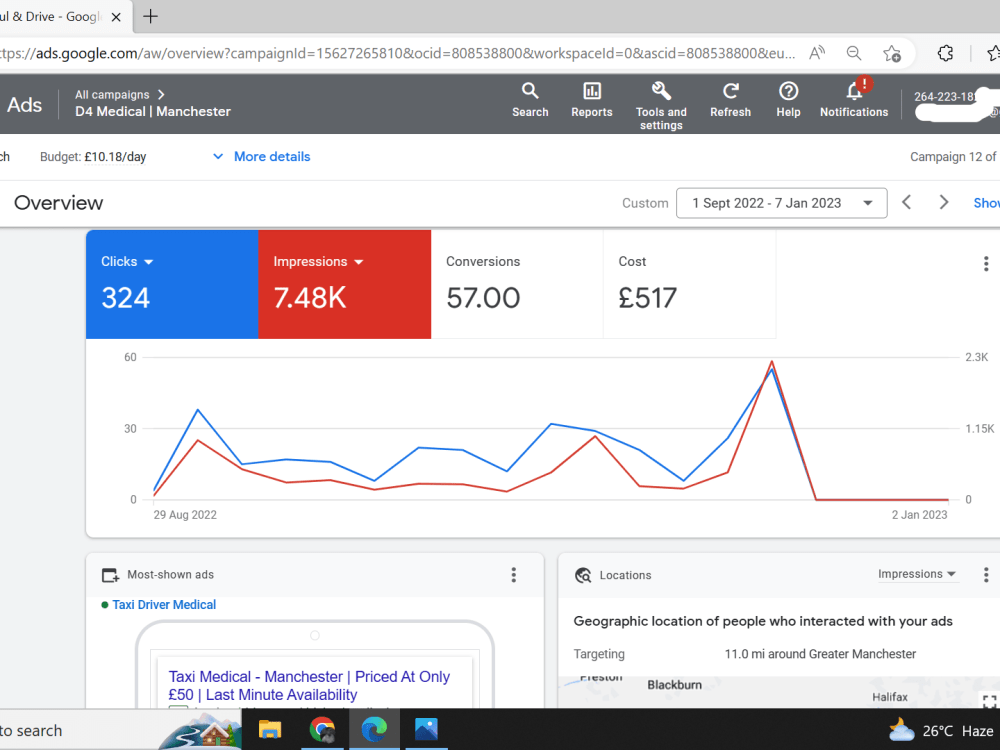The image size is (1000, 750).
Task: Select the Cost metric card
Action: click(x=689, y=284)
